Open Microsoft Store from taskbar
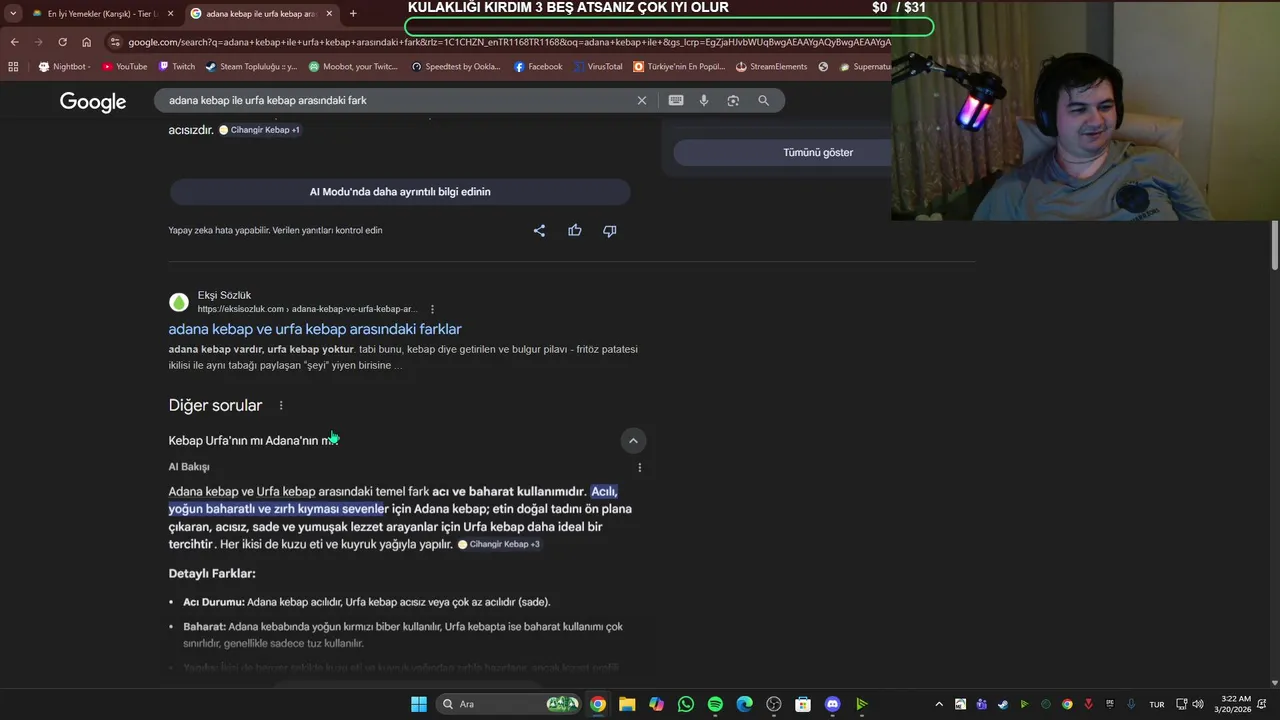 point(803,704)
